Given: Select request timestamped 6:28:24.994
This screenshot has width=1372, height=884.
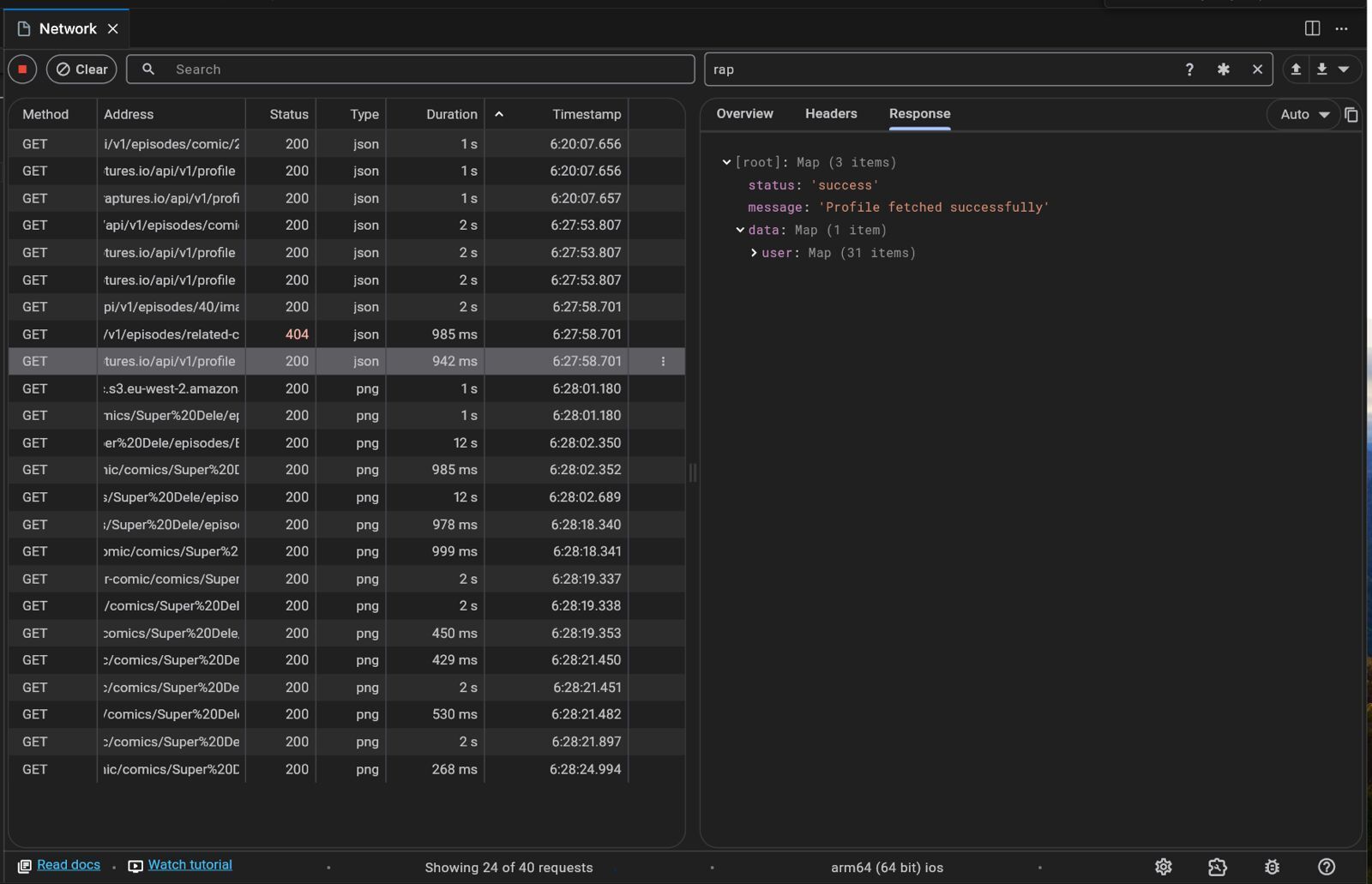Looking at the screenshot, I should point(346,769).
